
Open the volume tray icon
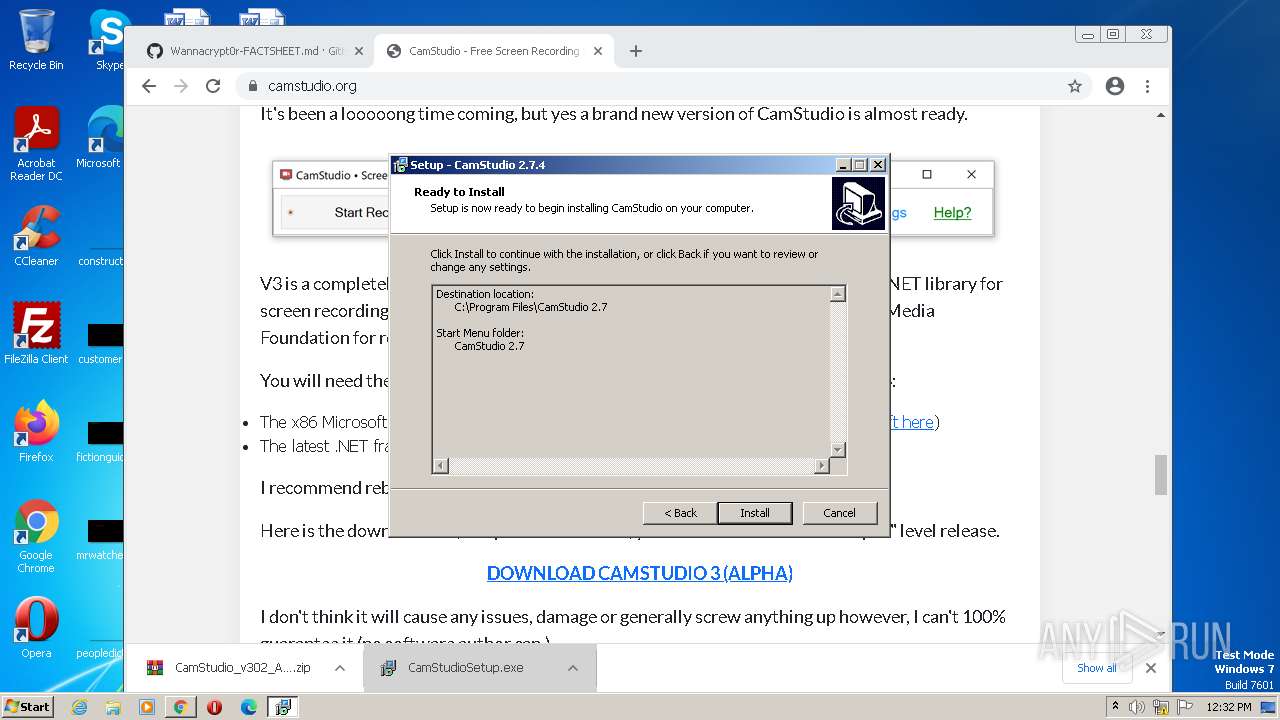1138,707
